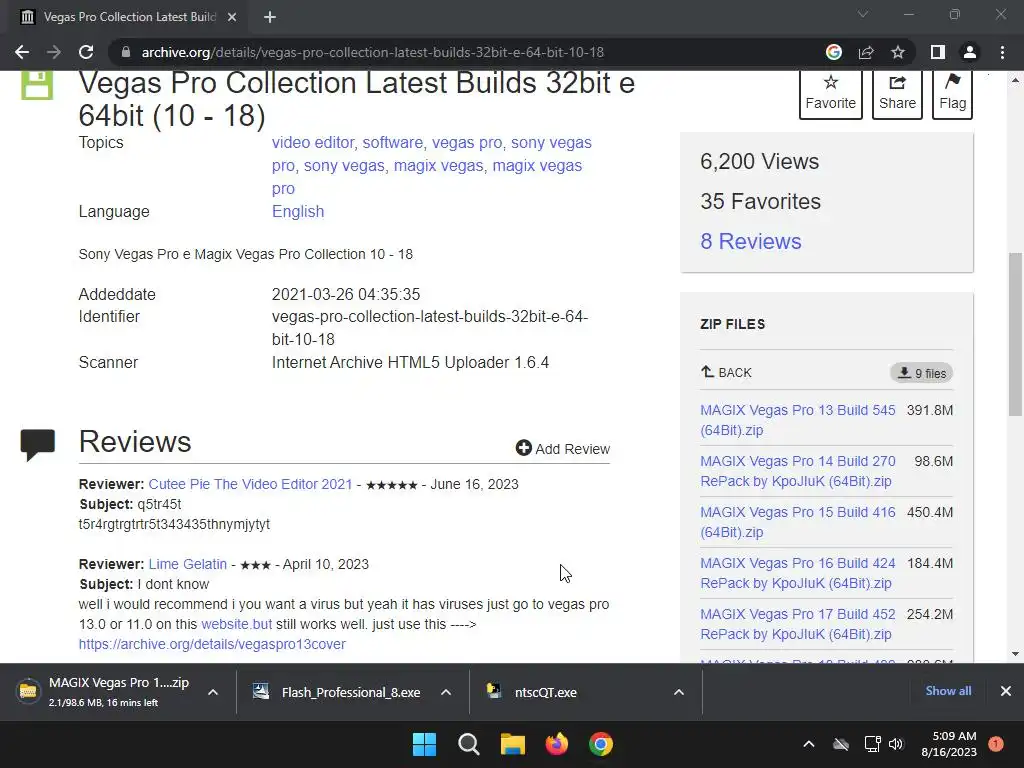The image size is (1024, 768).
Task: Open browser side panel
Action: click(938, 52)
